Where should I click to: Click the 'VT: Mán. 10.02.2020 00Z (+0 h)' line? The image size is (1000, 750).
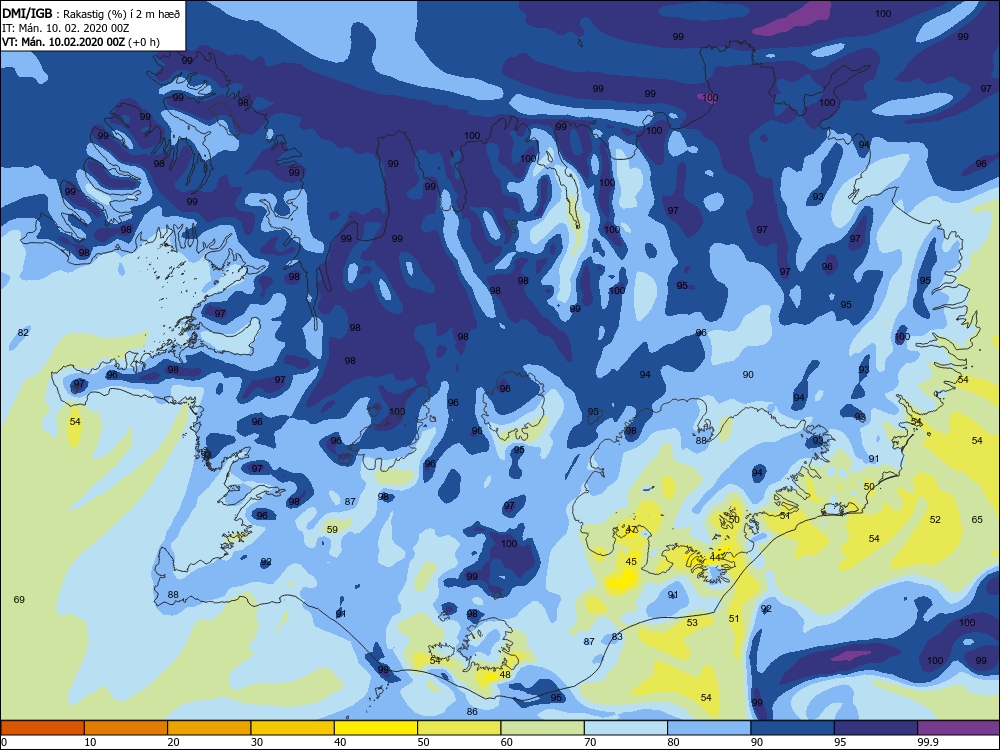pos(81,42)
